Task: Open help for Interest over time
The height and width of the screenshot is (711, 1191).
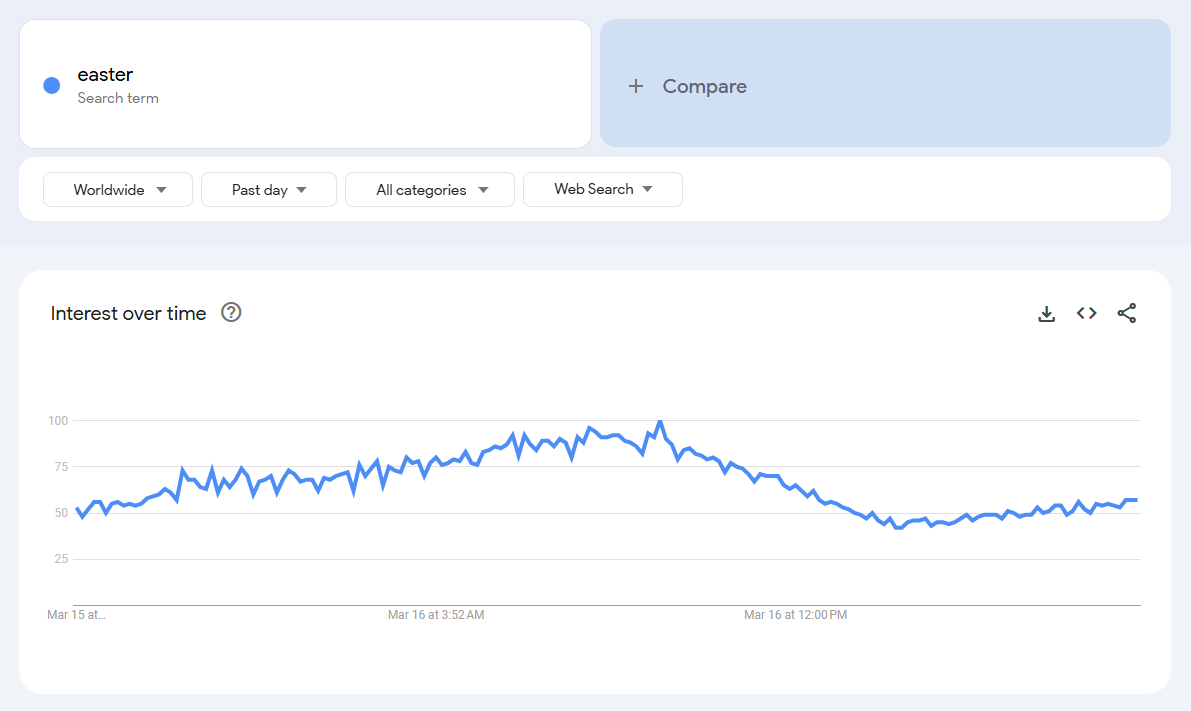Action: (231, 312)
